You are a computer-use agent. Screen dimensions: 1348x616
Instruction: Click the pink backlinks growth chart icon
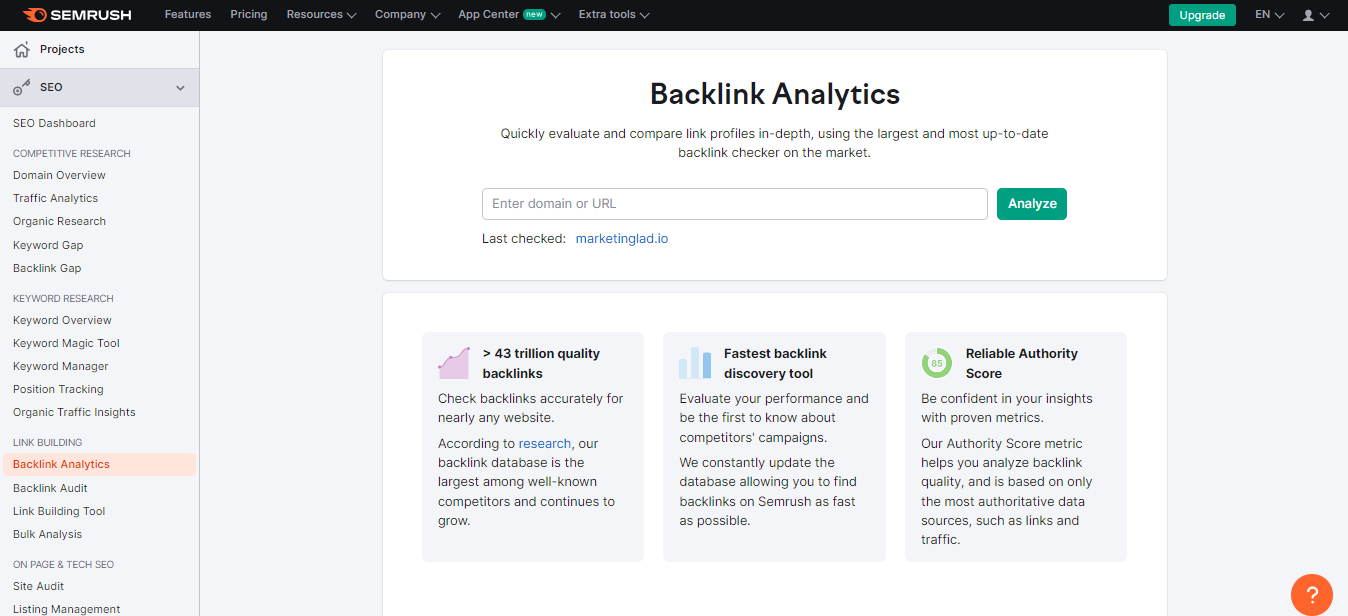[x=454, y=363]
